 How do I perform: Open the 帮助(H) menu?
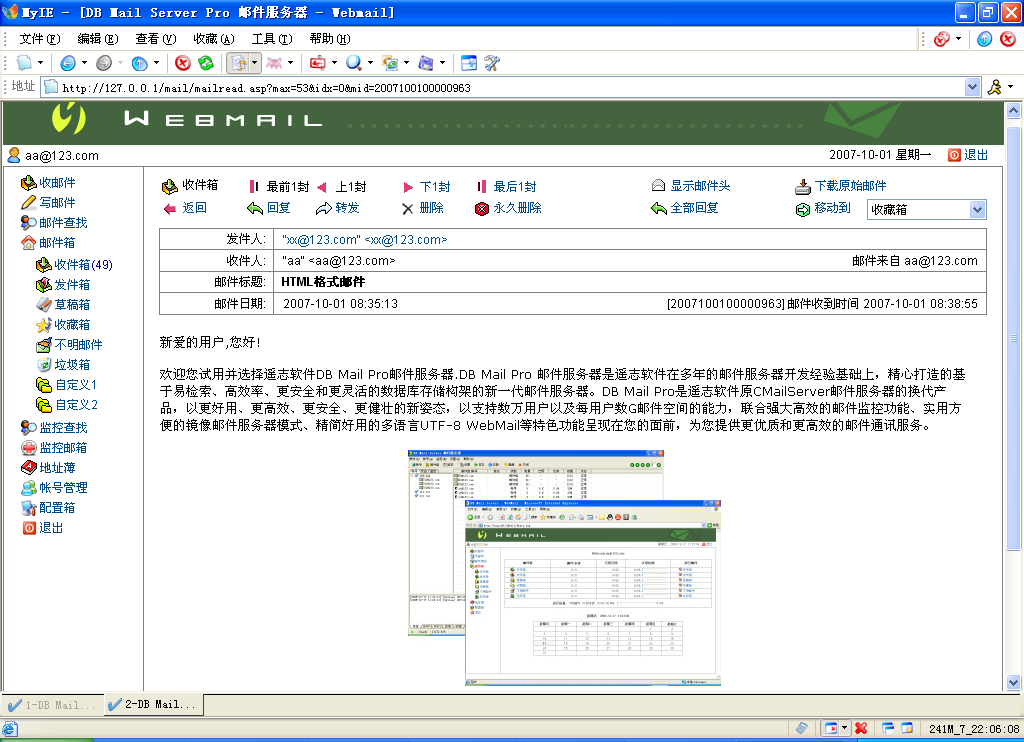coord(330,39)
